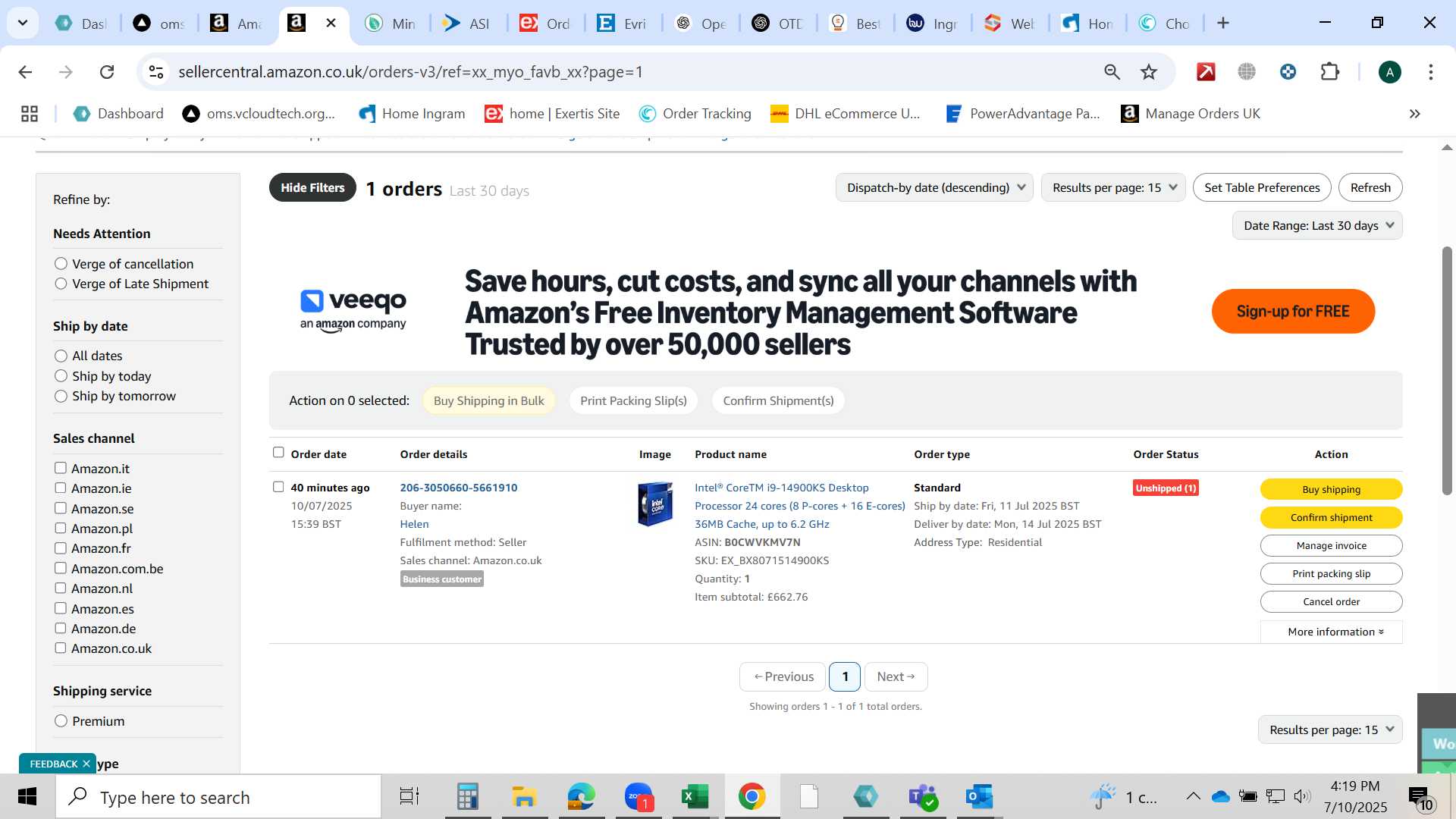
Task: Open Microsoft Teams from the taskbar
Action: point(923,797)
